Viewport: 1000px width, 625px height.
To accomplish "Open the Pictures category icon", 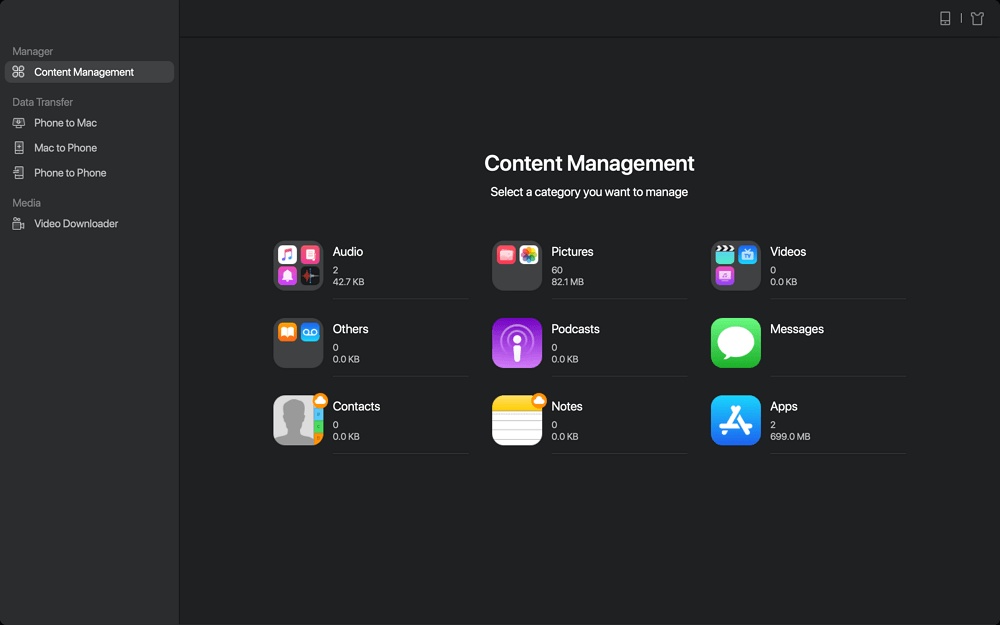I will coord(517,265).
